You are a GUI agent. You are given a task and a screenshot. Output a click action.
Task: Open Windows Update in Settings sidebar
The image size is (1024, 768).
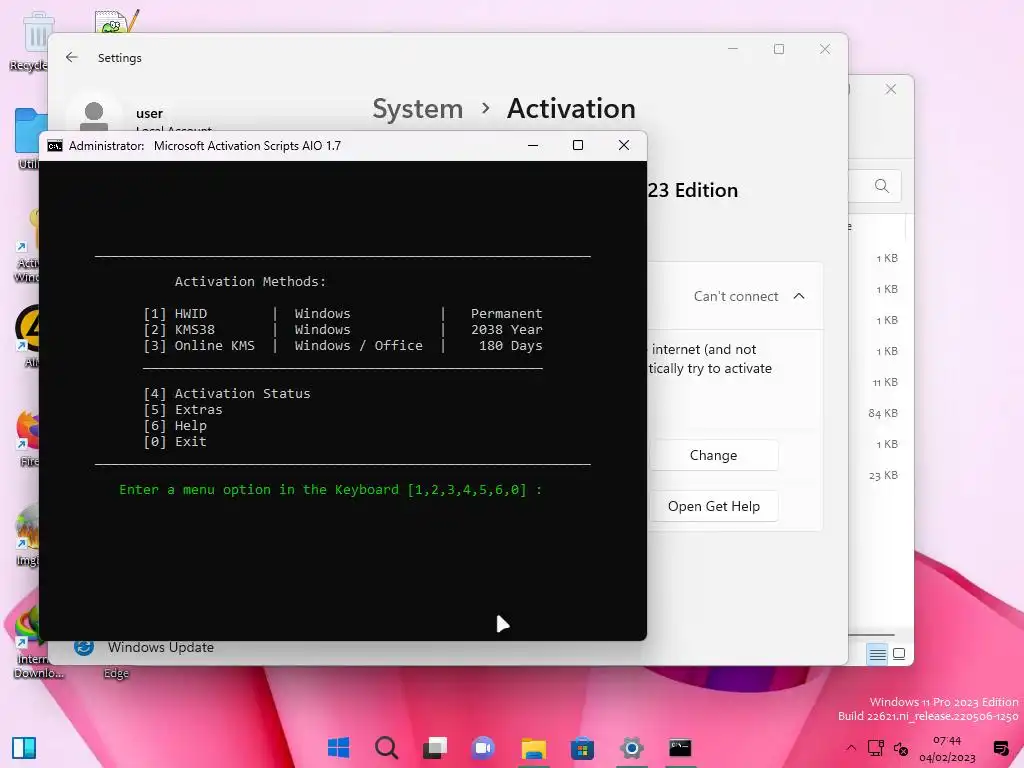[x=161, y=647]
